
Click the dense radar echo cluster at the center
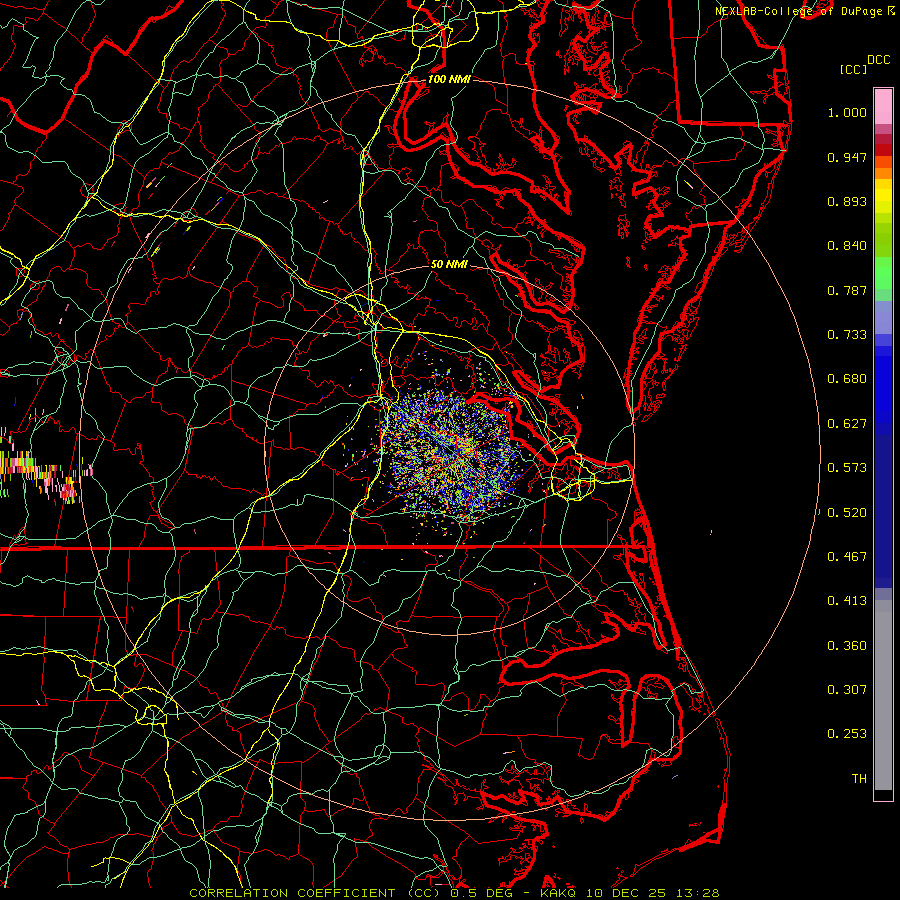(452, 455)
